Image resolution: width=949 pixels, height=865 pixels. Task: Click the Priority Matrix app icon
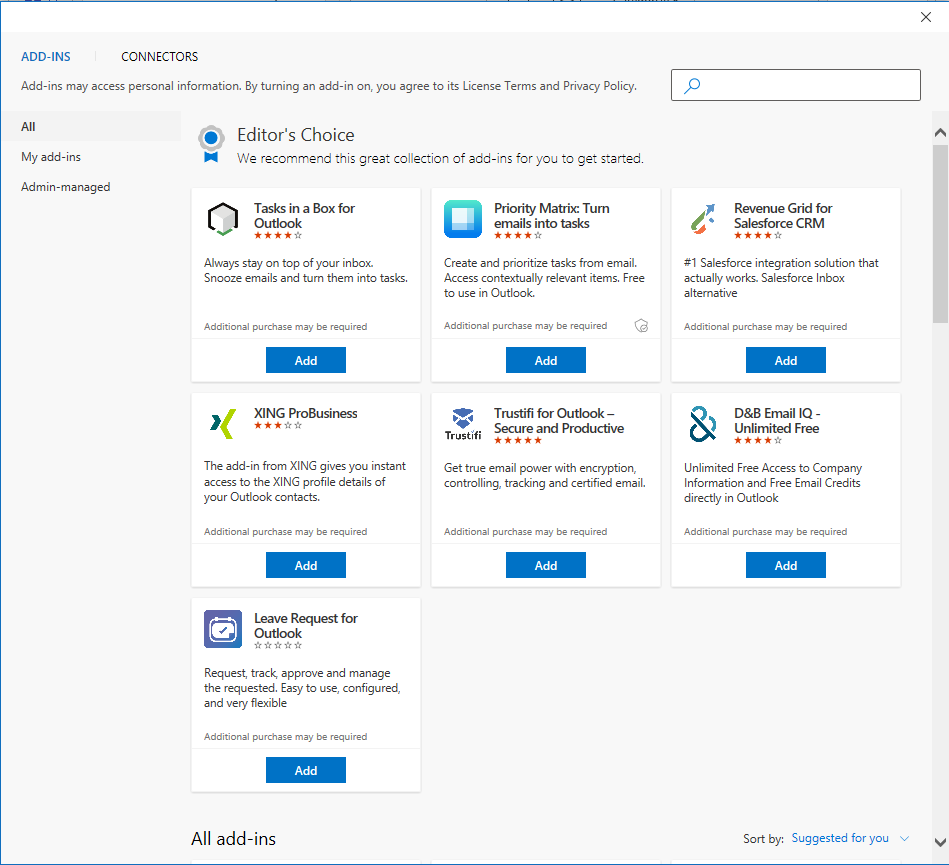[463, 219]
